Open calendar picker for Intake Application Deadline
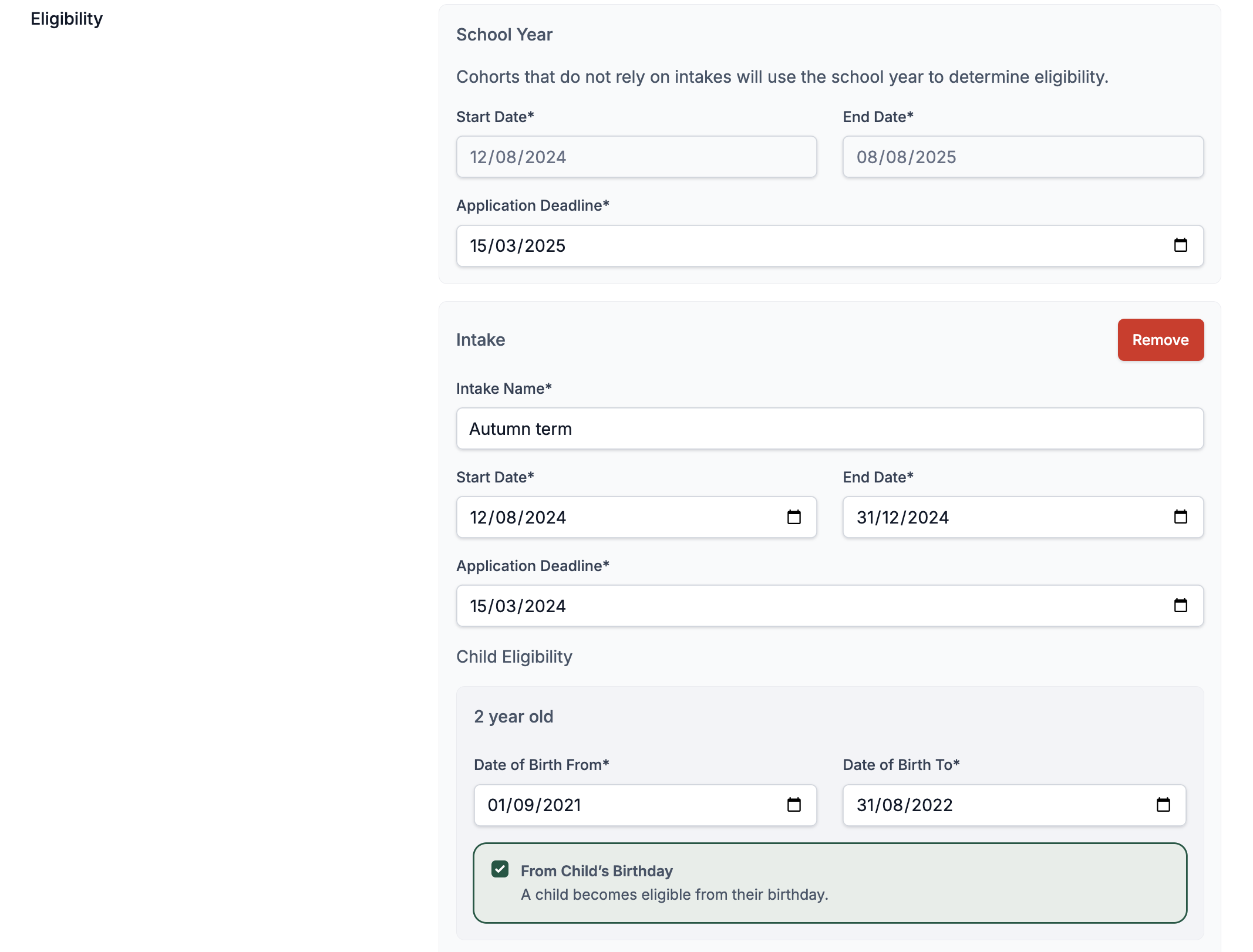The height and width of the screenshot is (952, 1253). click(x=1180, y=606)
